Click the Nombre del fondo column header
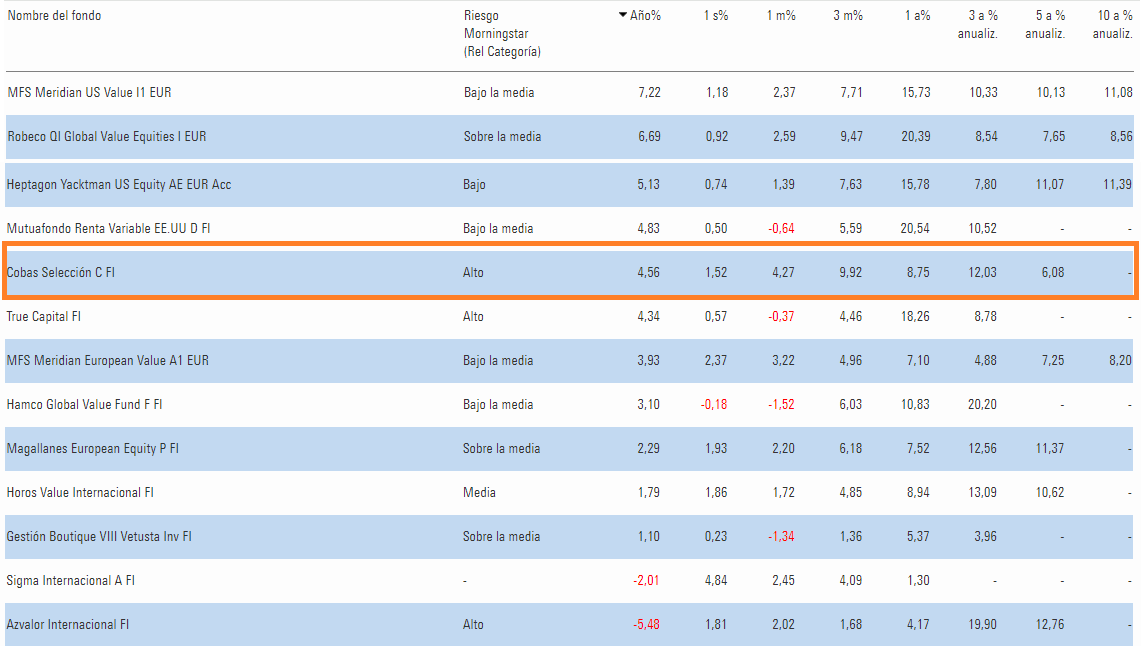This screenshot has height=646, width=1141. (54, 16)
